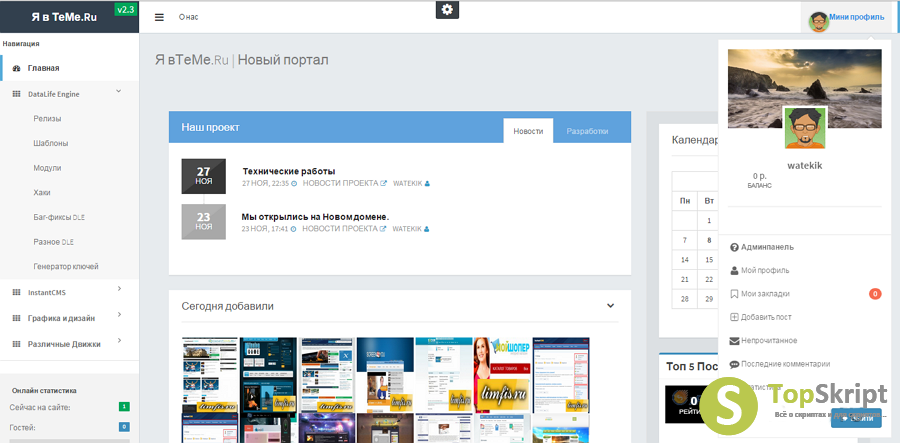Click external link icon in Технические работы row
Image resolution: width=900 pixels, height=443 pixels.
pyautogui.click(x=383, y=183)
